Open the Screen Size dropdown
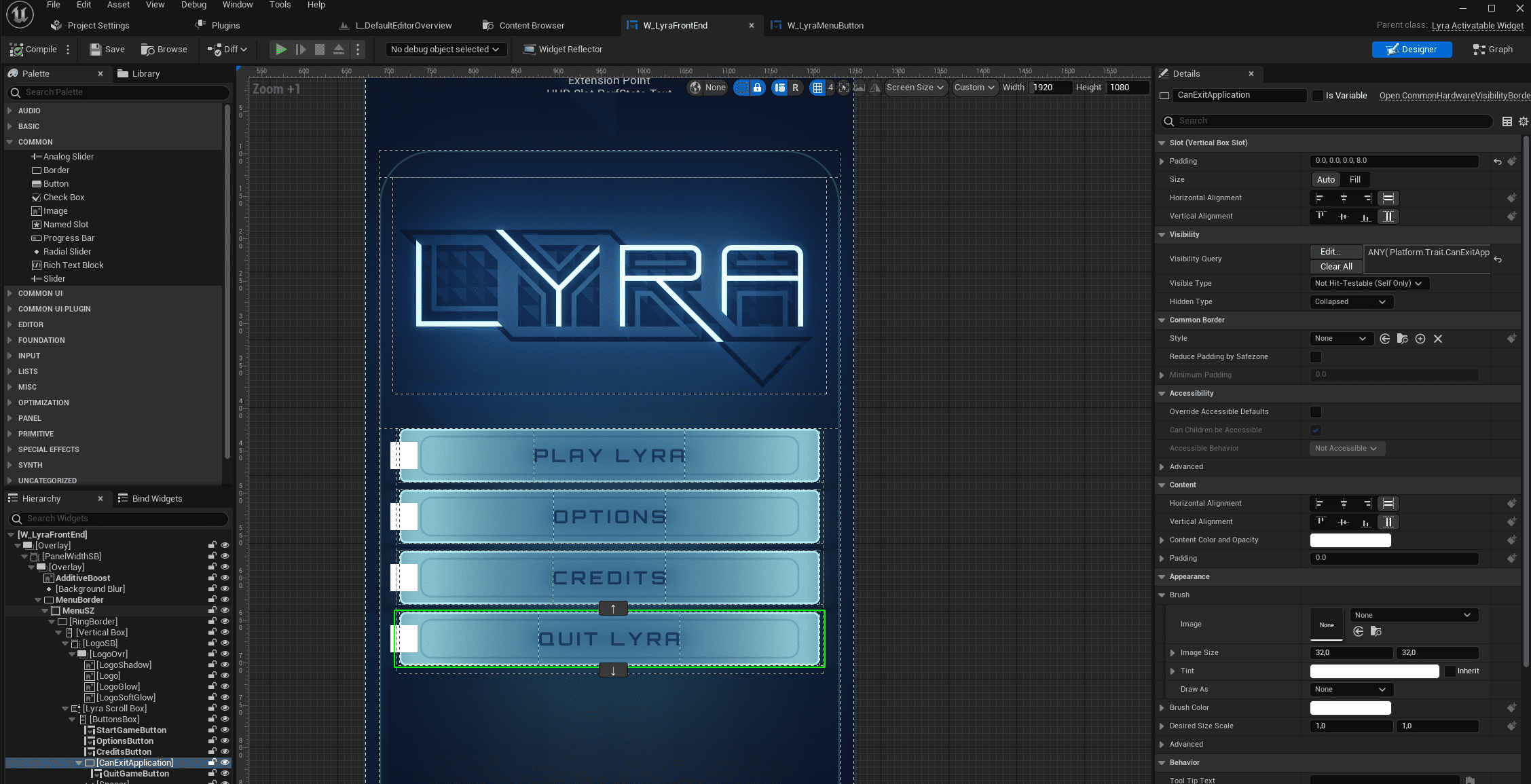Screen dimensions: 1531x784 [x=915, y=88]
